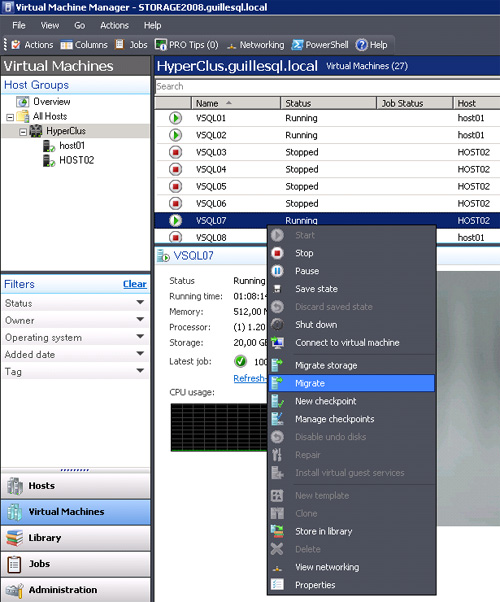Screen dimensions: 500x602
Task: Click the Refresh link under Latest job
Action: click(249, 378)
